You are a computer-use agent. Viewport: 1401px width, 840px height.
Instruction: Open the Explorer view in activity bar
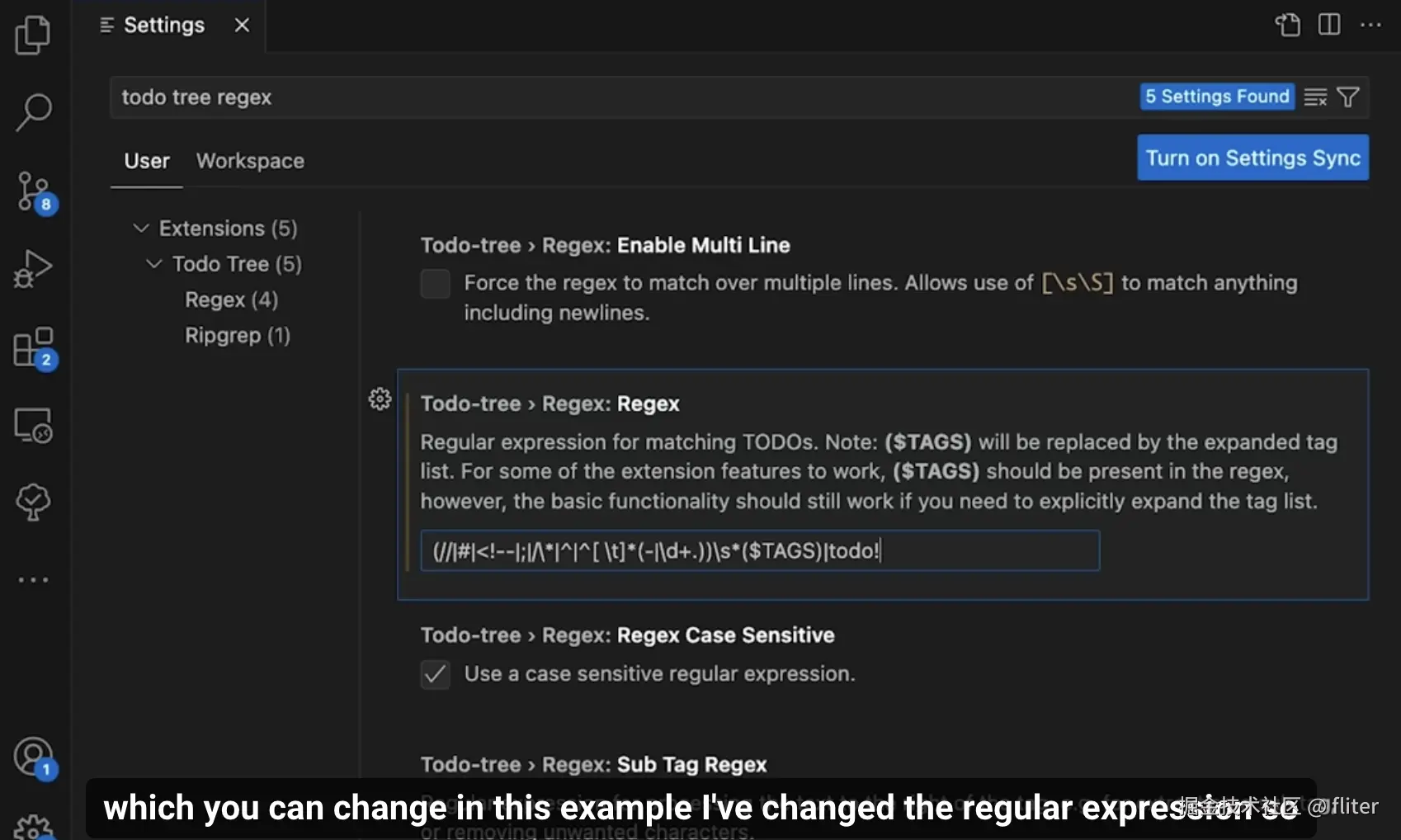pos(33,35)
